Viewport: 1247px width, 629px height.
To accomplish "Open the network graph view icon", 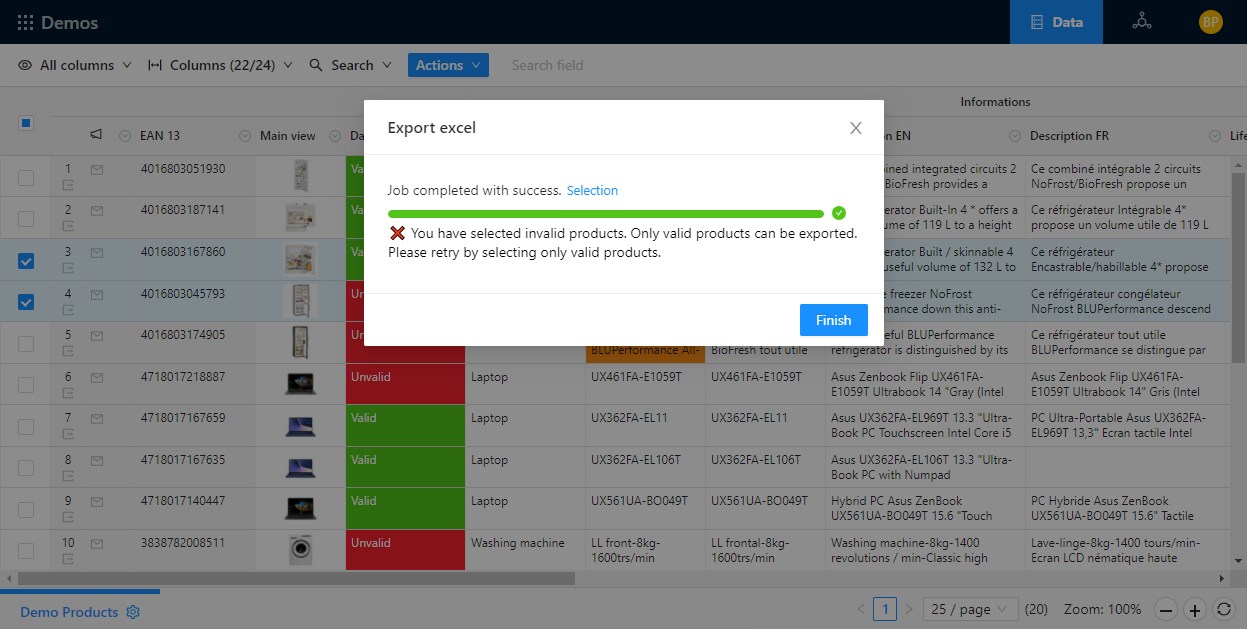I will (x=1141, y=22).
